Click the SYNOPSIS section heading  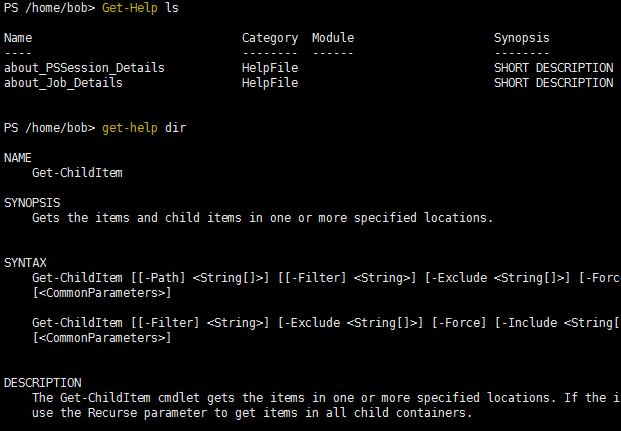32,203
